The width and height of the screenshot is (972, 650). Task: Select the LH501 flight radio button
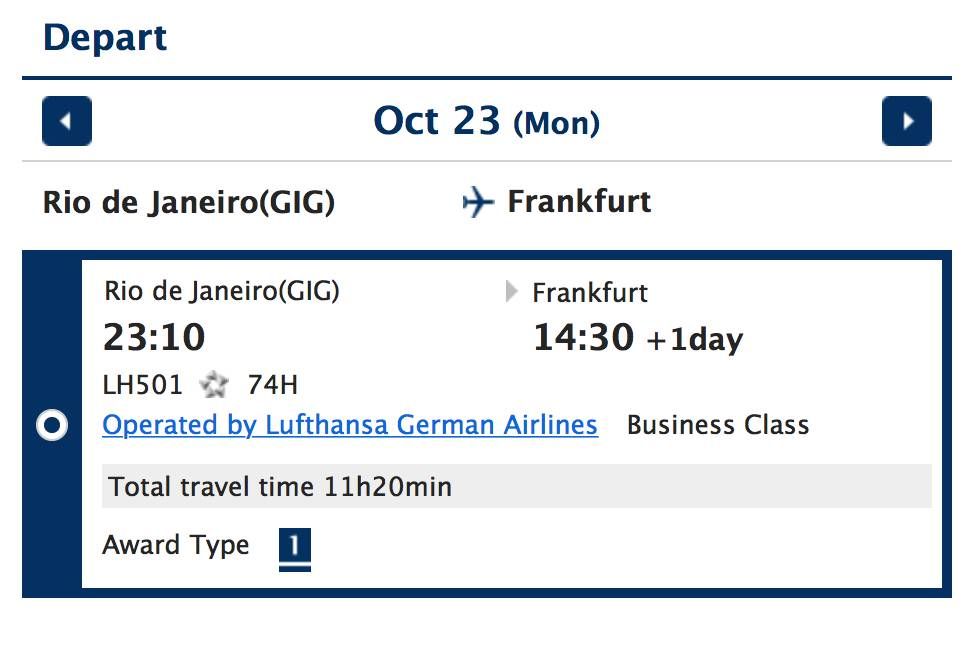pos(52,425)
